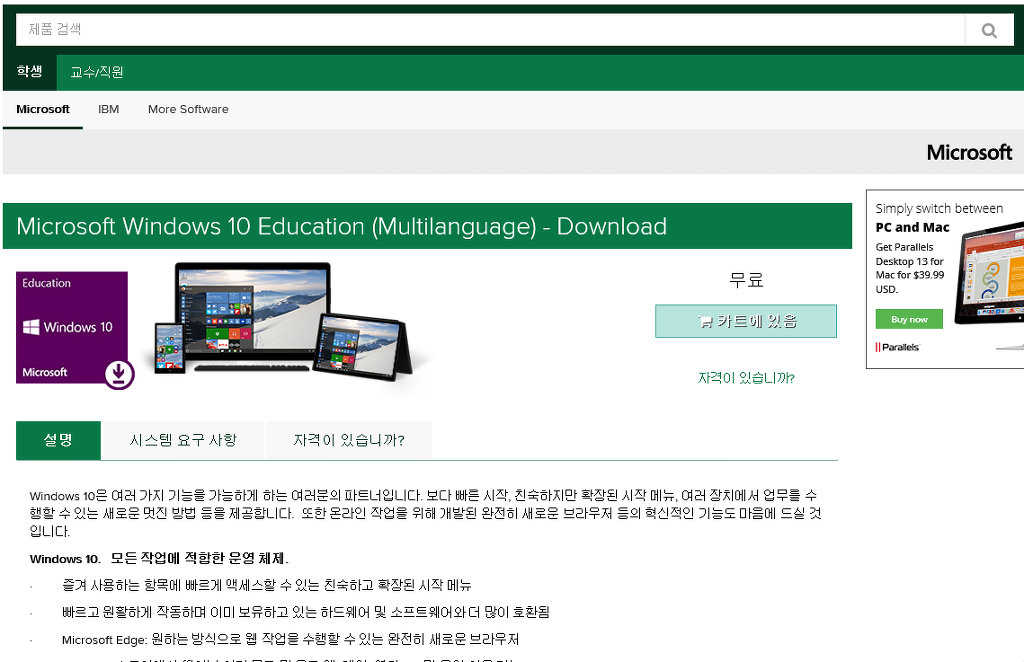Select the 학생 tab
Image resolution: width=1024 pixels, height=662 pixels.
tap(29, 72)
